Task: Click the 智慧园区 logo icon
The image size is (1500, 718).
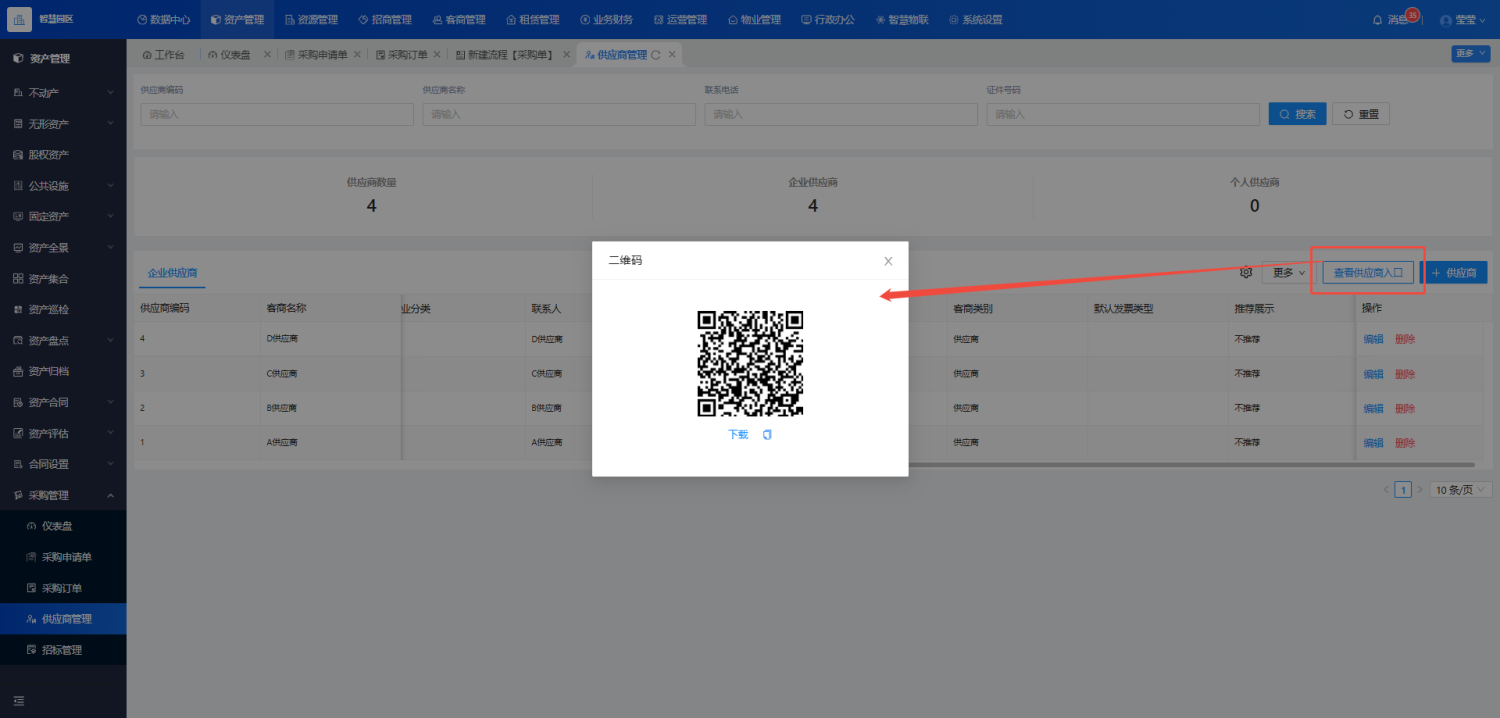Action: [x=20, y=19]
